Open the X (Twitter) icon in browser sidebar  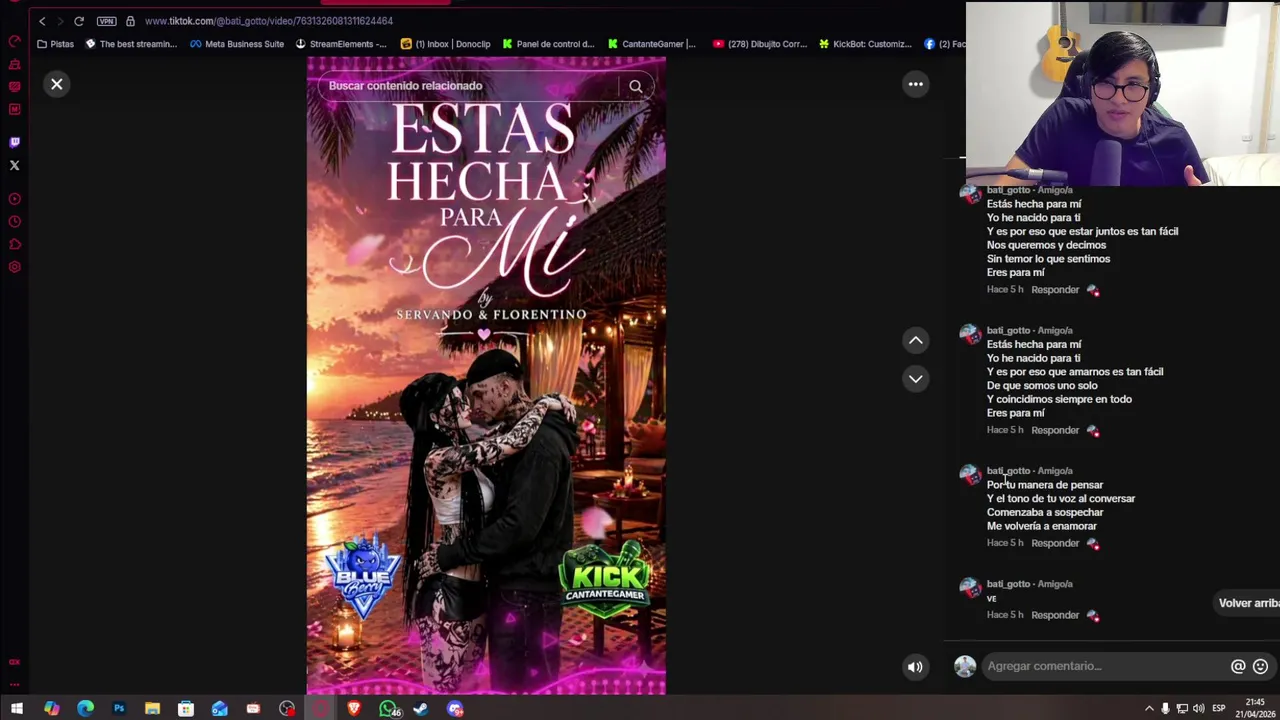click(14, 165)
